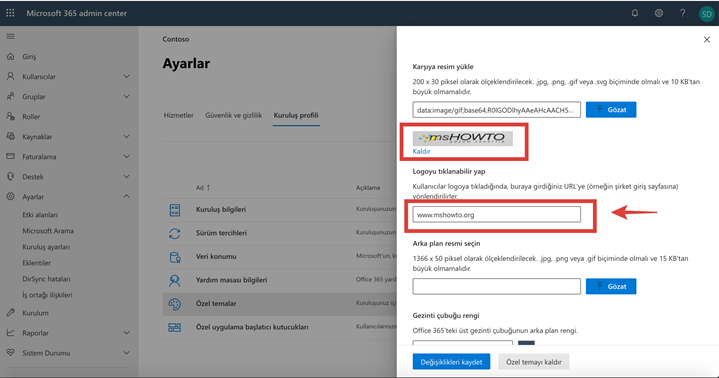The height and width of the screenshot is (378, 719).
Task: Click Özel temayı kaldır button
Action: pos(534,362)
